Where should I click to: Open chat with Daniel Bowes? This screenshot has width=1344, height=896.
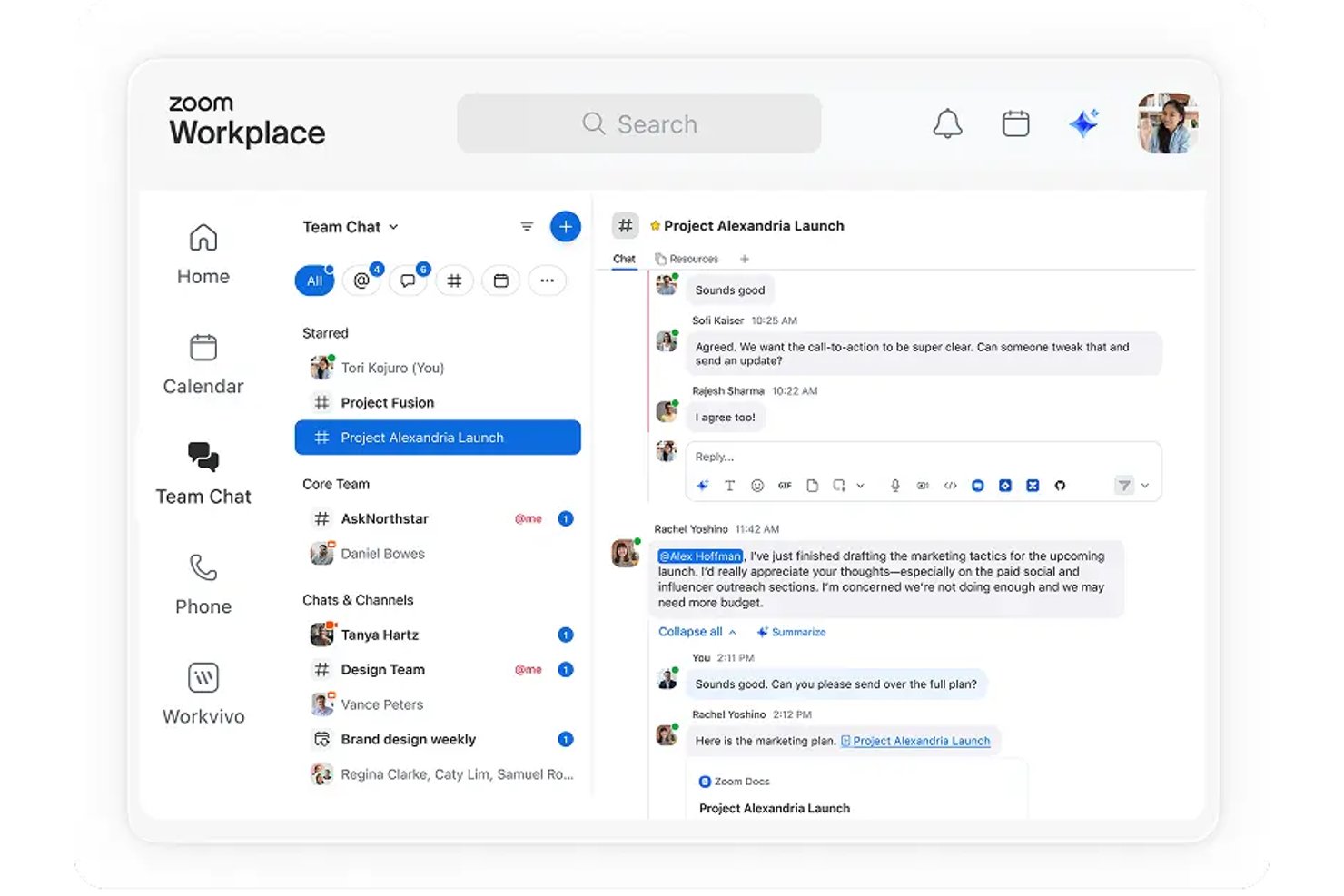438,554
